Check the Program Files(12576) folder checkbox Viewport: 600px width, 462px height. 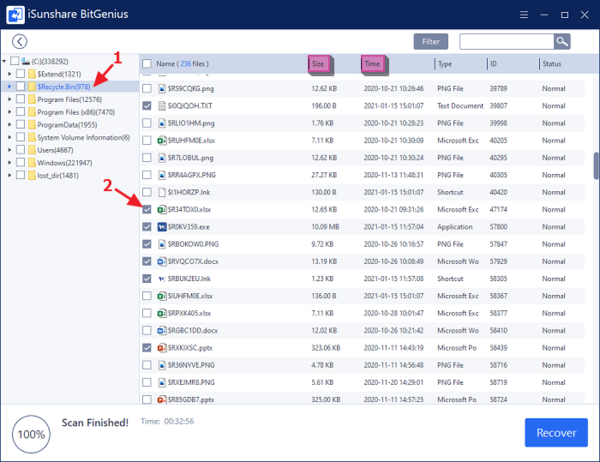click(21, 99)
